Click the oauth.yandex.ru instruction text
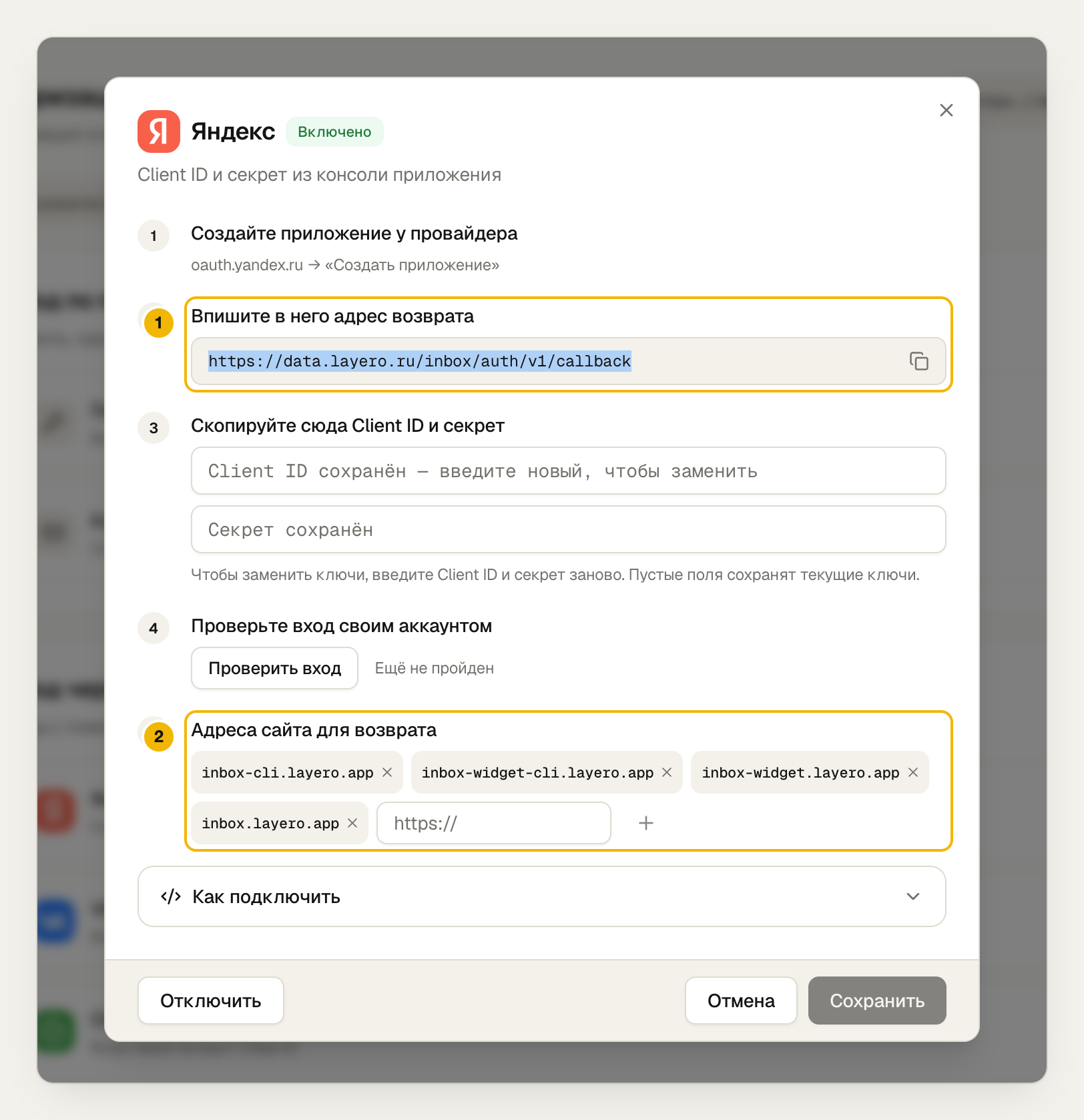The width and height of the screenshot is (1084, 1120). click(x=345, y=265)
